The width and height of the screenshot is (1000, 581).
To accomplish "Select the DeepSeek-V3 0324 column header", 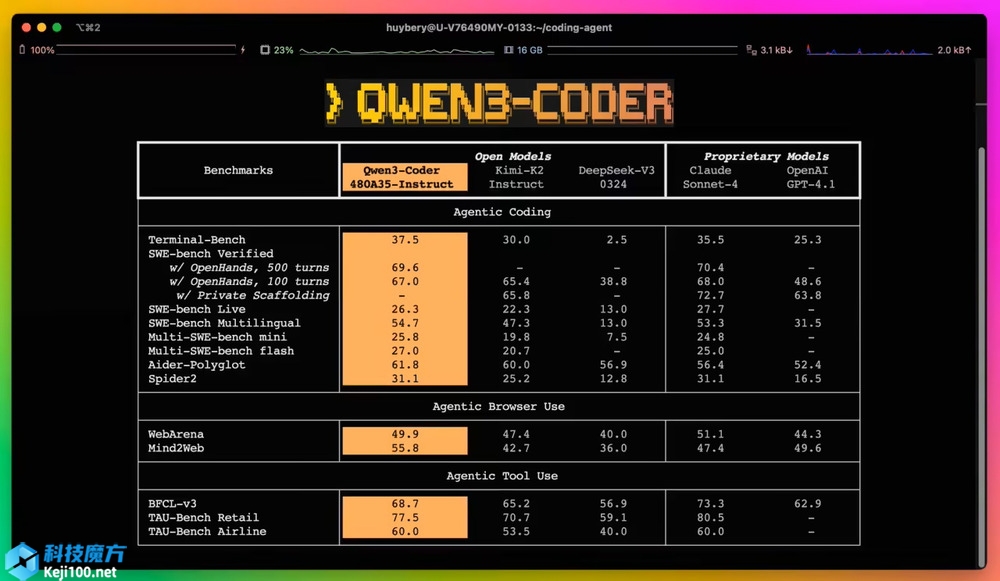I will pos(618,177).
